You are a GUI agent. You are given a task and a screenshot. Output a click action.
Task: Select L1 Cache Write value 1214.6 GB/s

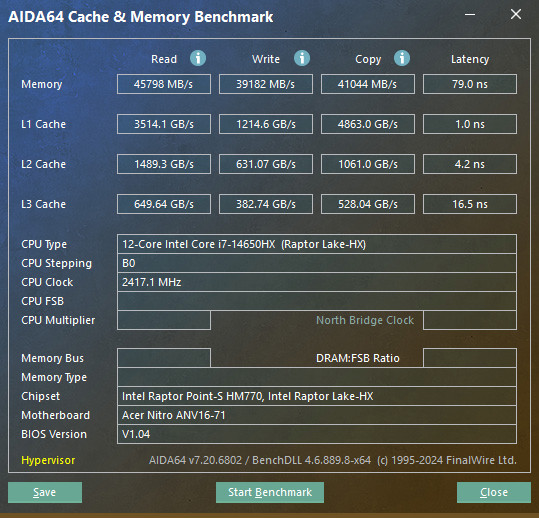[266, 124]
